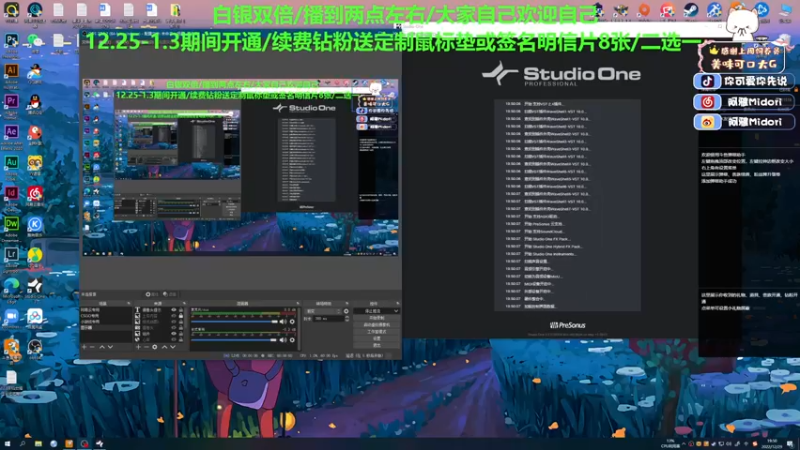800x450 pixels.
Task: Open Adobe InDesign desktop shortcut
Action: 11,194
